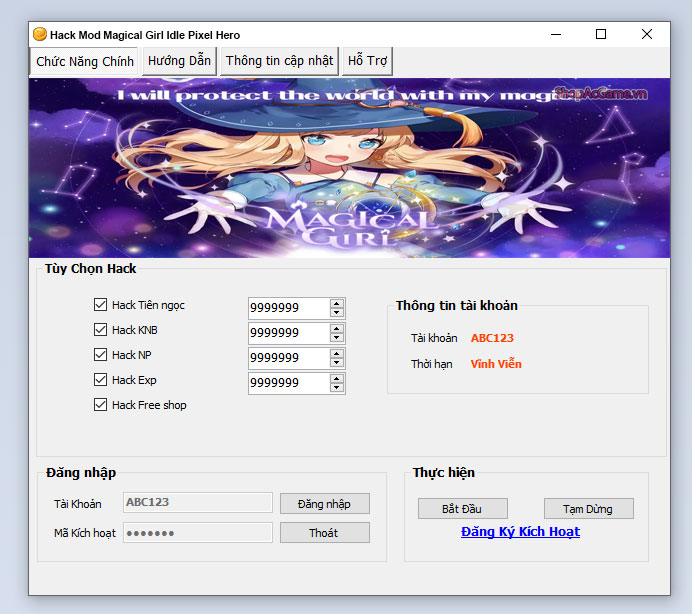The height and width of the screenshot is (616, 693).
Task: Decrease the Hack NP value with down arrow
Action: [337, 363]
